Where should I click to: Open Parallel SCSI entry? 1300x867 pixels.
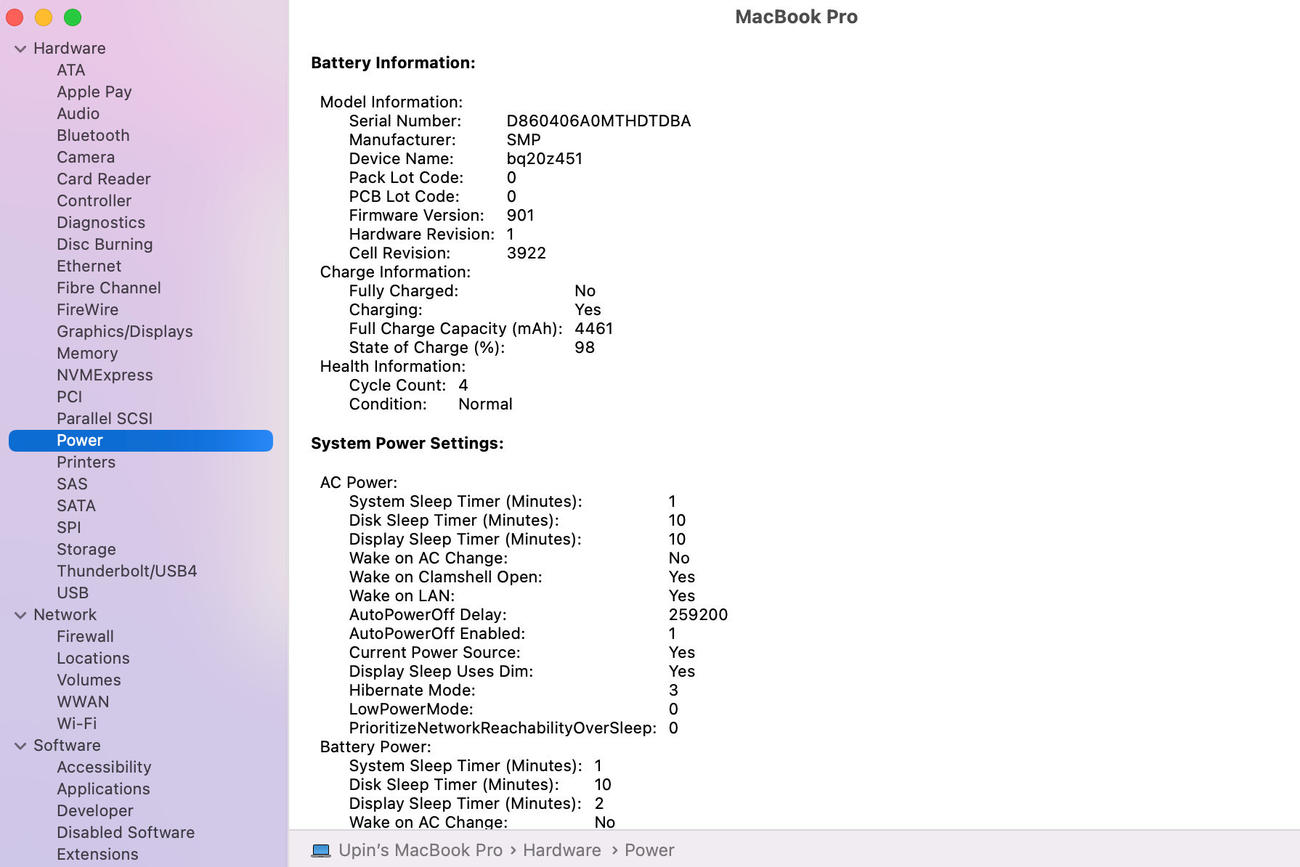[104, 419]
